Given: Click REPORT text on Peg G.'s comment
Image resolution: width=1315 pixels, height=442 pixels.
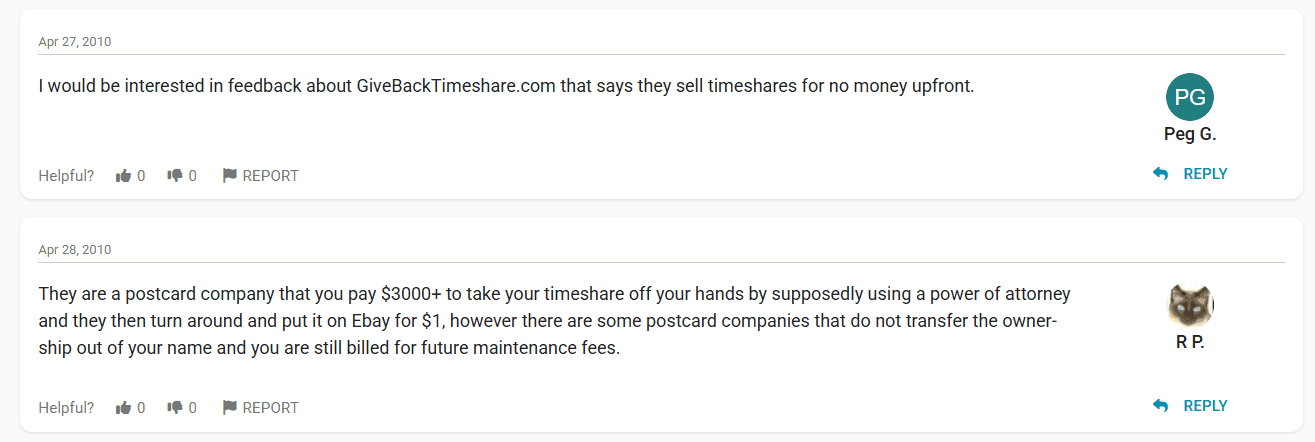Looking at the screenshot, I should 270,176.
